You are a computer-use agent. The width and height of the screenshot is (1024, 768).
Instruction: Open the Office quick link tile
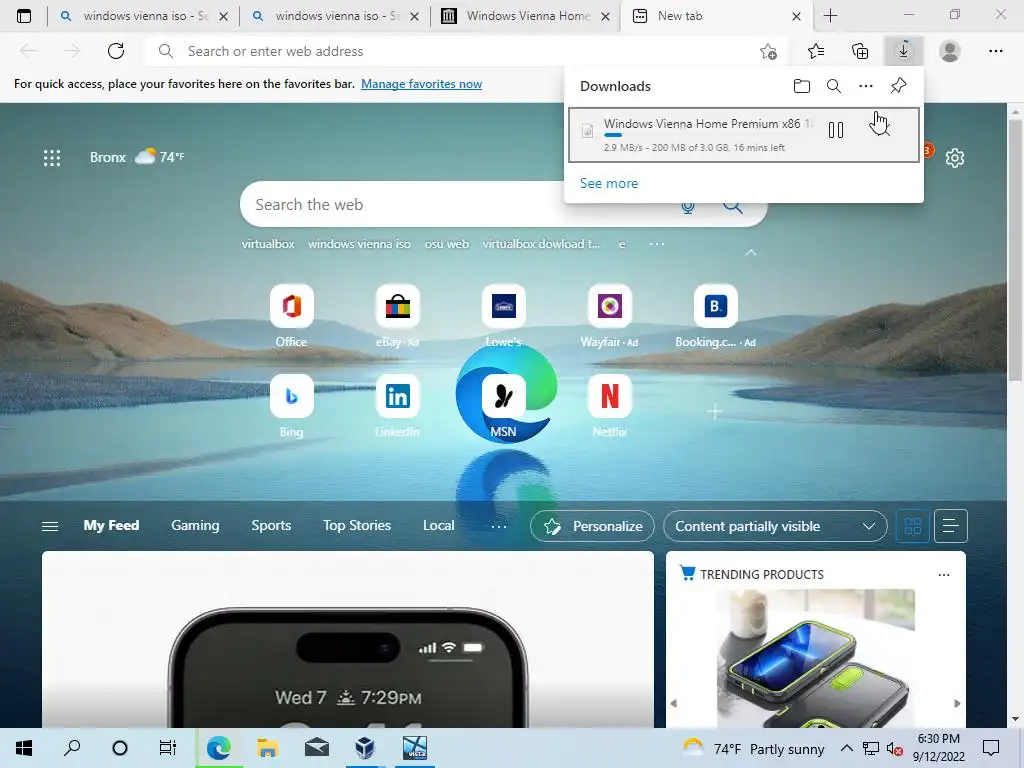click(x=291, y=306)
